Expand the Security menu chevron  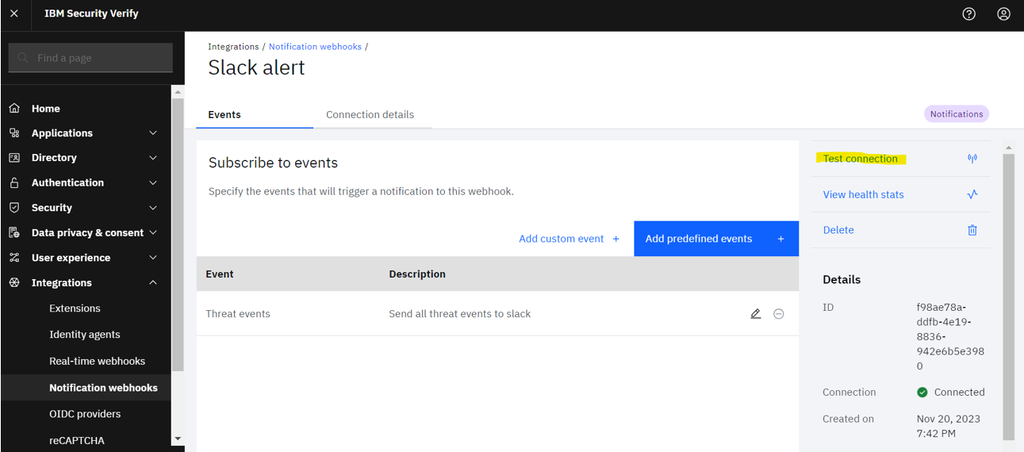[153, 208]
